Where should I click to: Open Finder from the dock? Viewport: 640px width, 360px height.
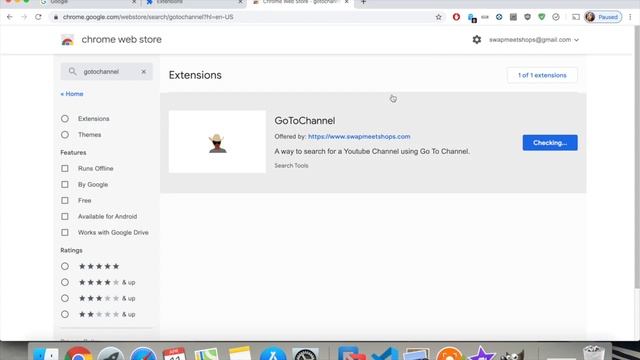pyautogui.click(x=46, y=354)
